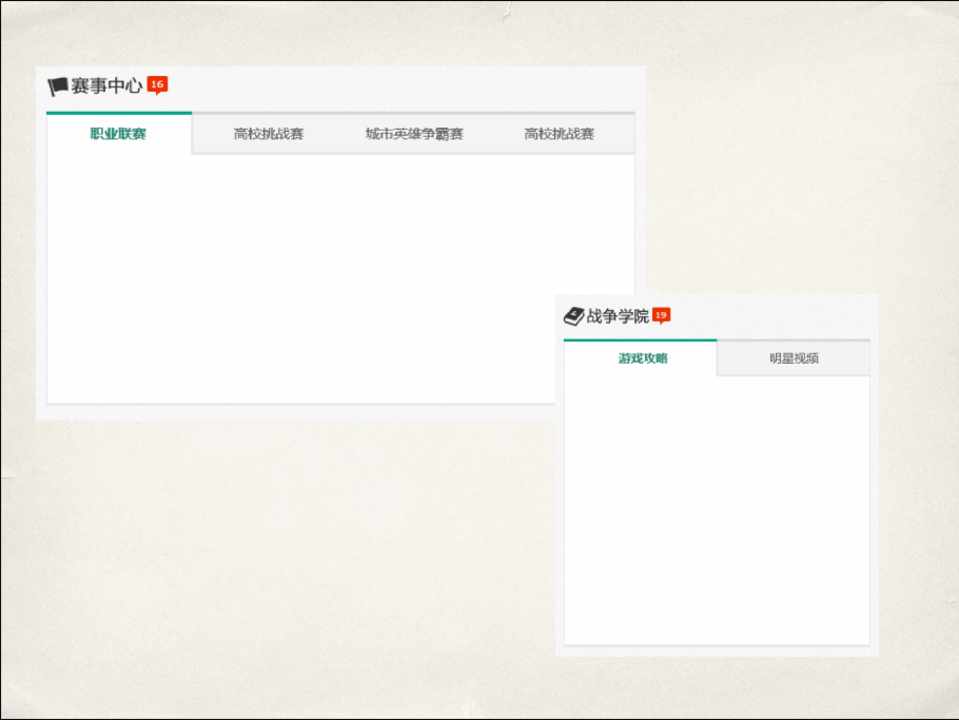Screen dimensions: 959x720
Task: Click the flag icon beside 赛事中心
Action: tap(57, 87)
